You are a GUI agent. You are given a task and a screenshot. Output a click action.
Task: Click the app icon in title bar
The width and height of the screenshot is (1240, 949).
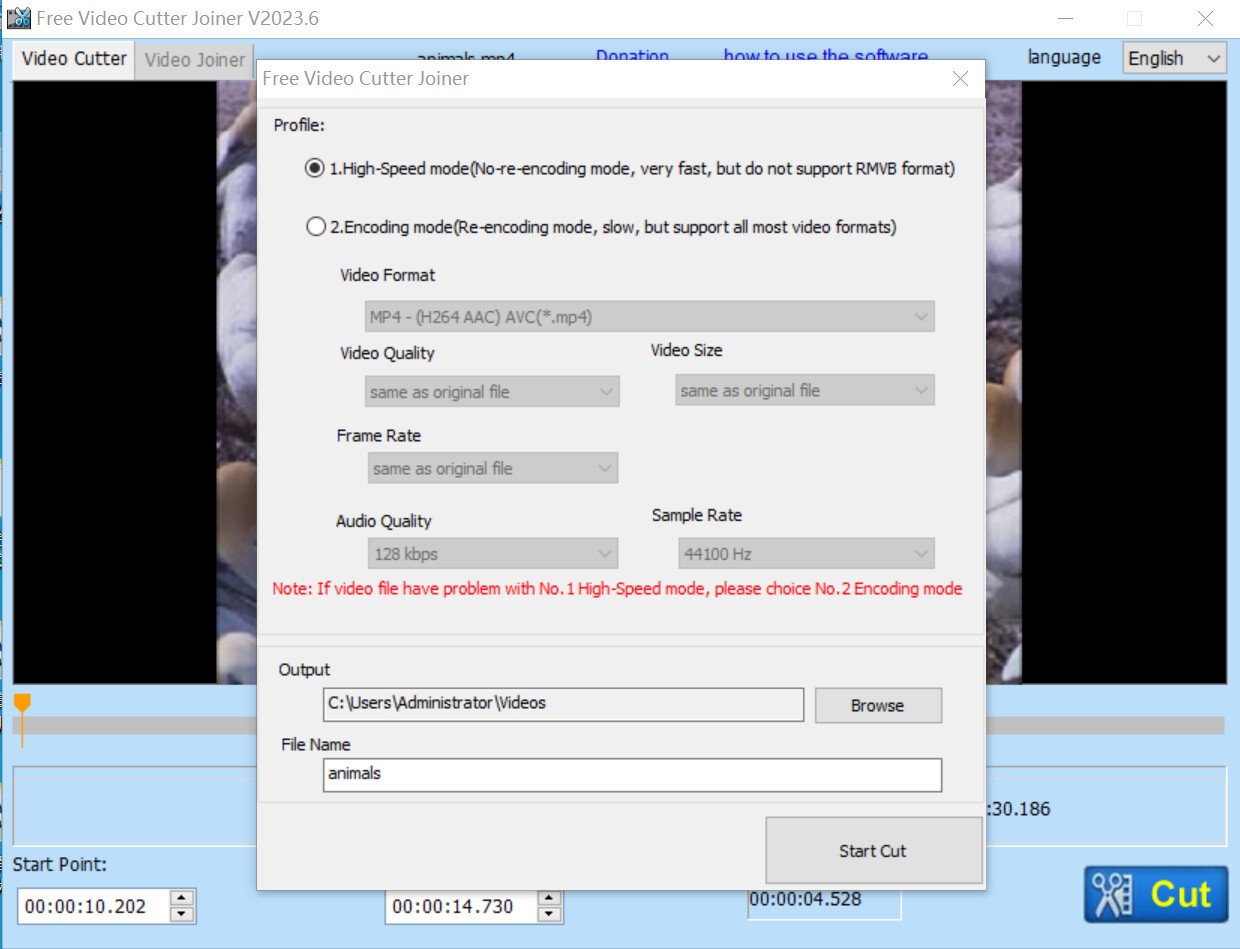click(18, 18)
